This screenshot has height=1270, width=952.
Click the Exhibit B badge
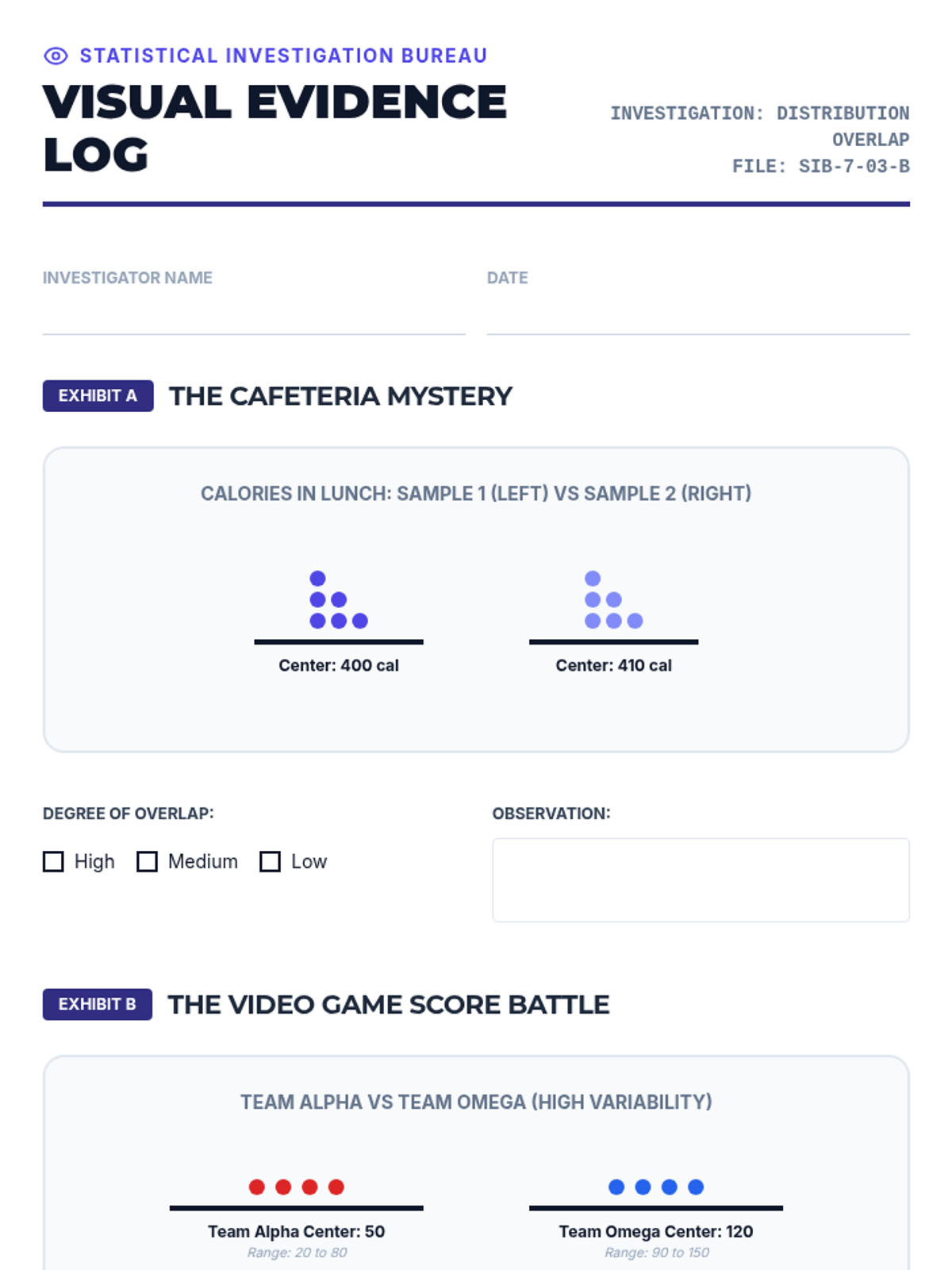tap(97, 1004)
